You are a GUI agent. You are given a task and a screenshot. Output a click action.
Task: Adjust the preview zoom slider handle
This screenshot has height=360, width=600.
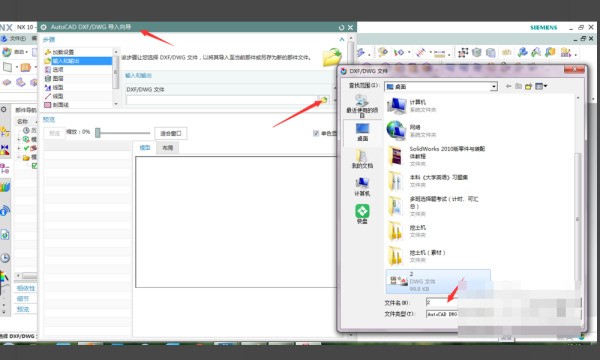coord(98,133)
